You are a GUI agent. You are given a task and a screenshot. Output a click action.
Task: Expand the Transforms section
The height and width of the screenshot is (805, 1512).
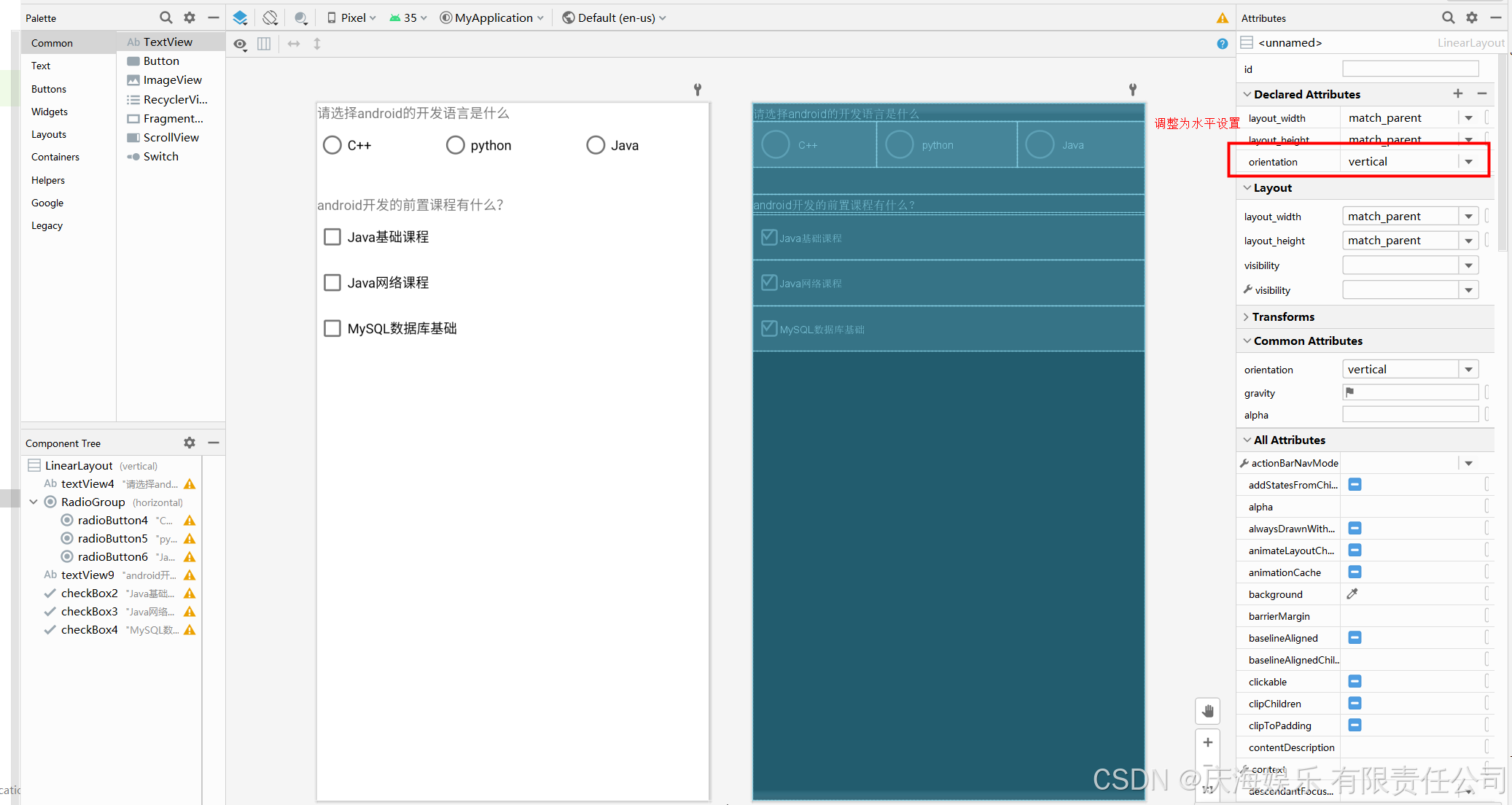pyautogui.click(x=1283, y=316)
